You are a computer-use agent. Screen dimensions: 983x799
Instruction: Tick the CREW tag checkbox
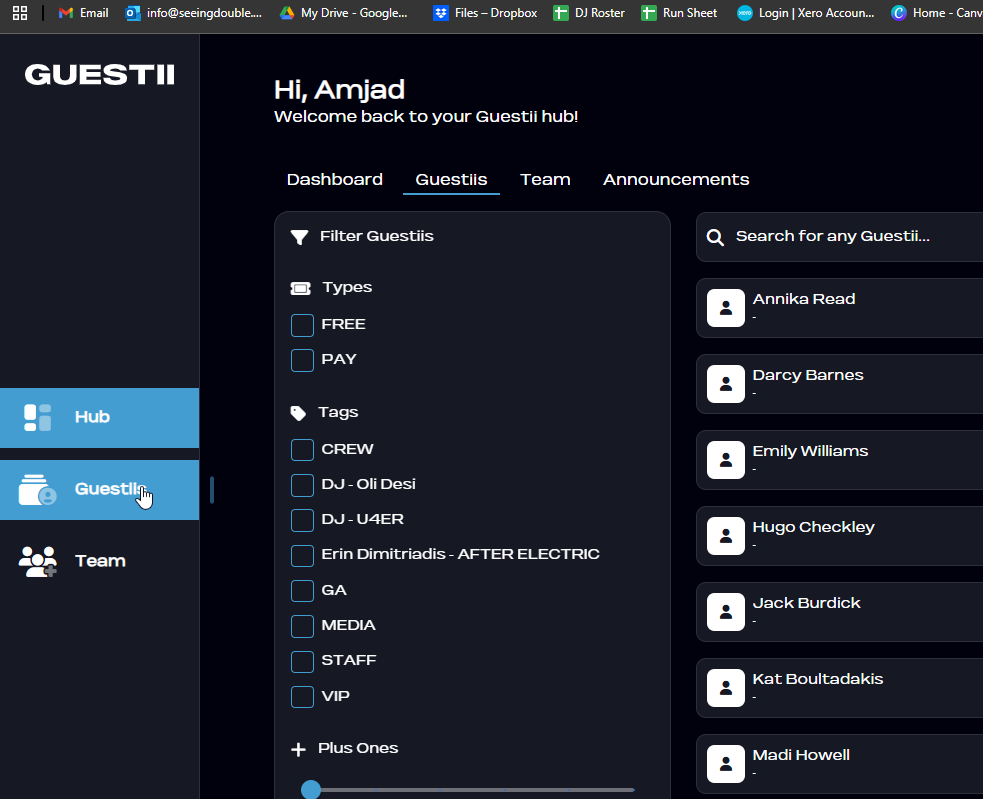[x=302, y=450]
